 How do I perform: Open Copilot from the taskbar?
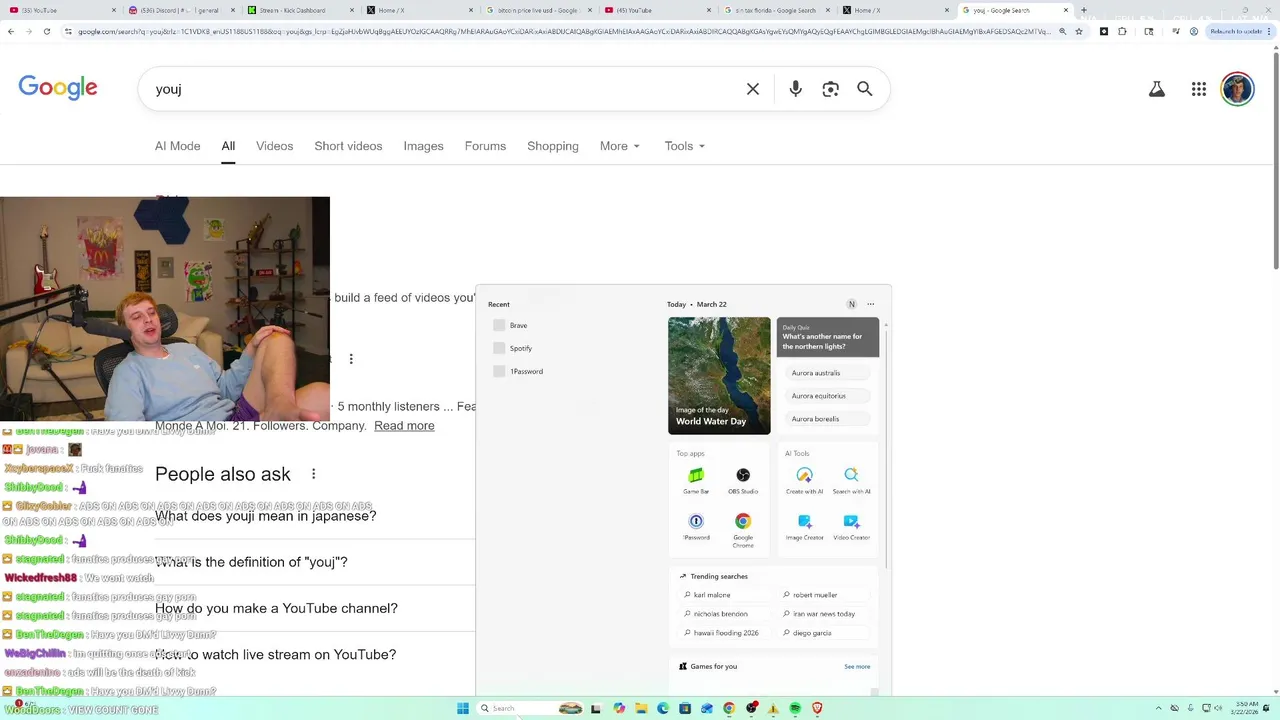[x=619, y=708]
